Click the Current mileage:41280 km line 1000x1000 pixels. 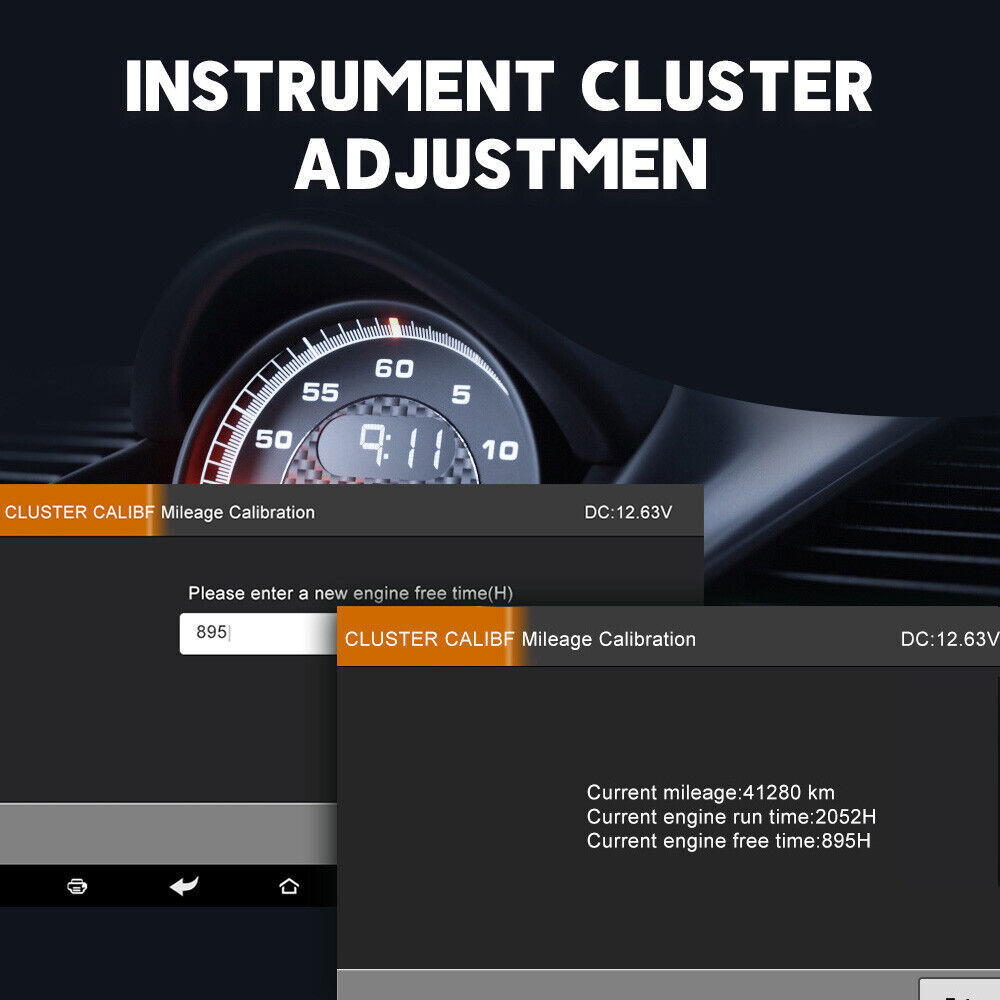coord(714,793)
